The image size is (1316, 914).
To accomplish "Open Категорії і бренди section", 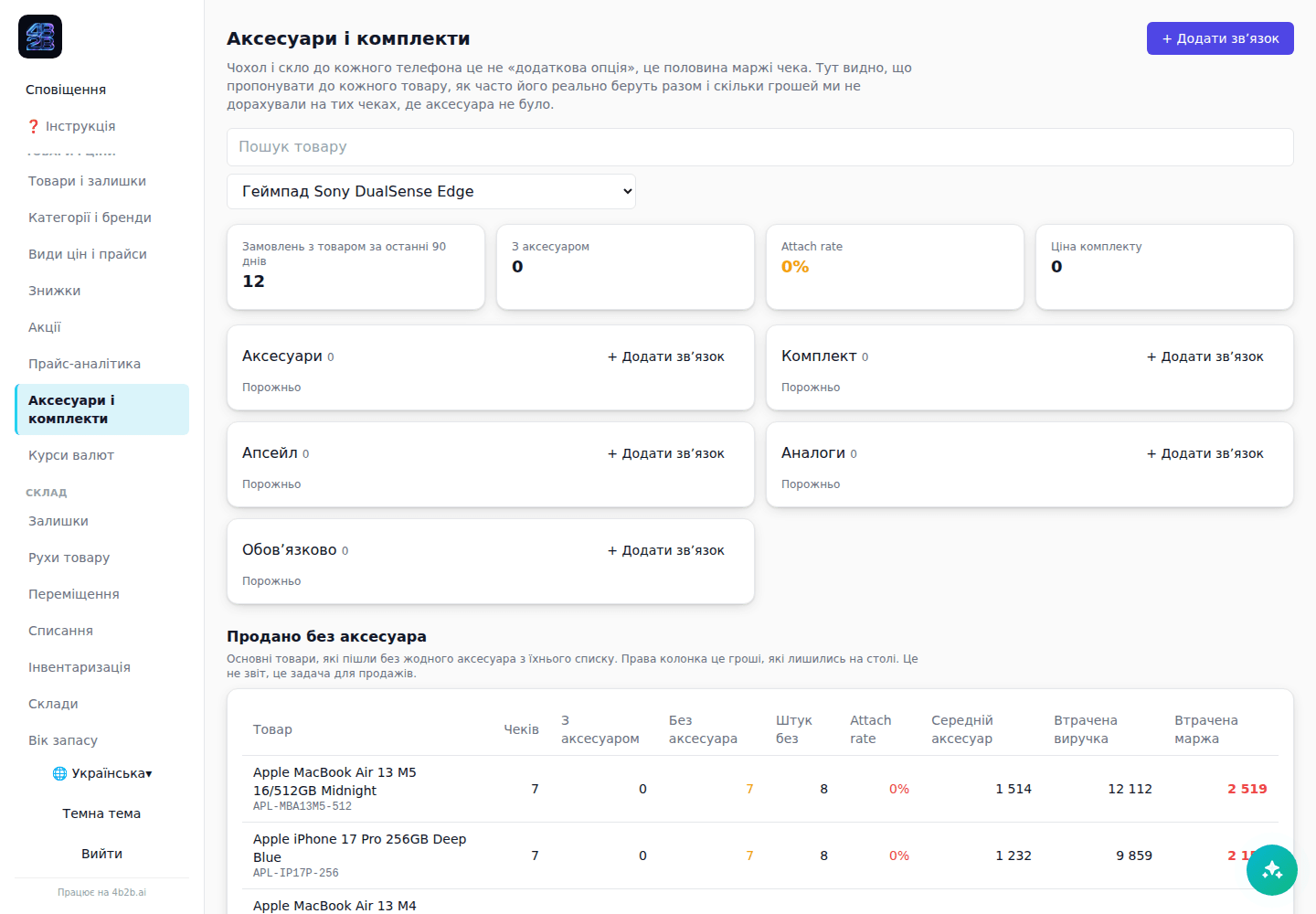I will (101, 218).
